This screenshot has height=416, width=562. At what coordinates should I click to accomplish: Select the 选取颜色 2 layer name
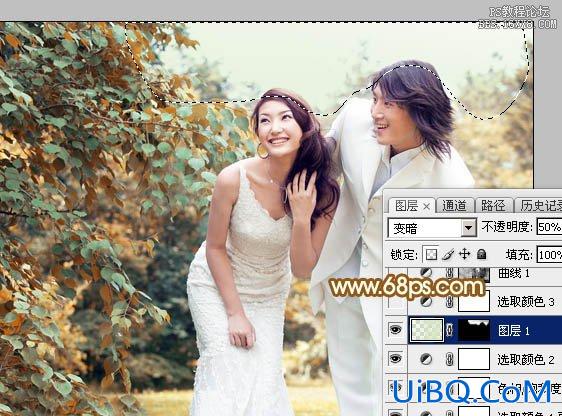click(526, 359)
